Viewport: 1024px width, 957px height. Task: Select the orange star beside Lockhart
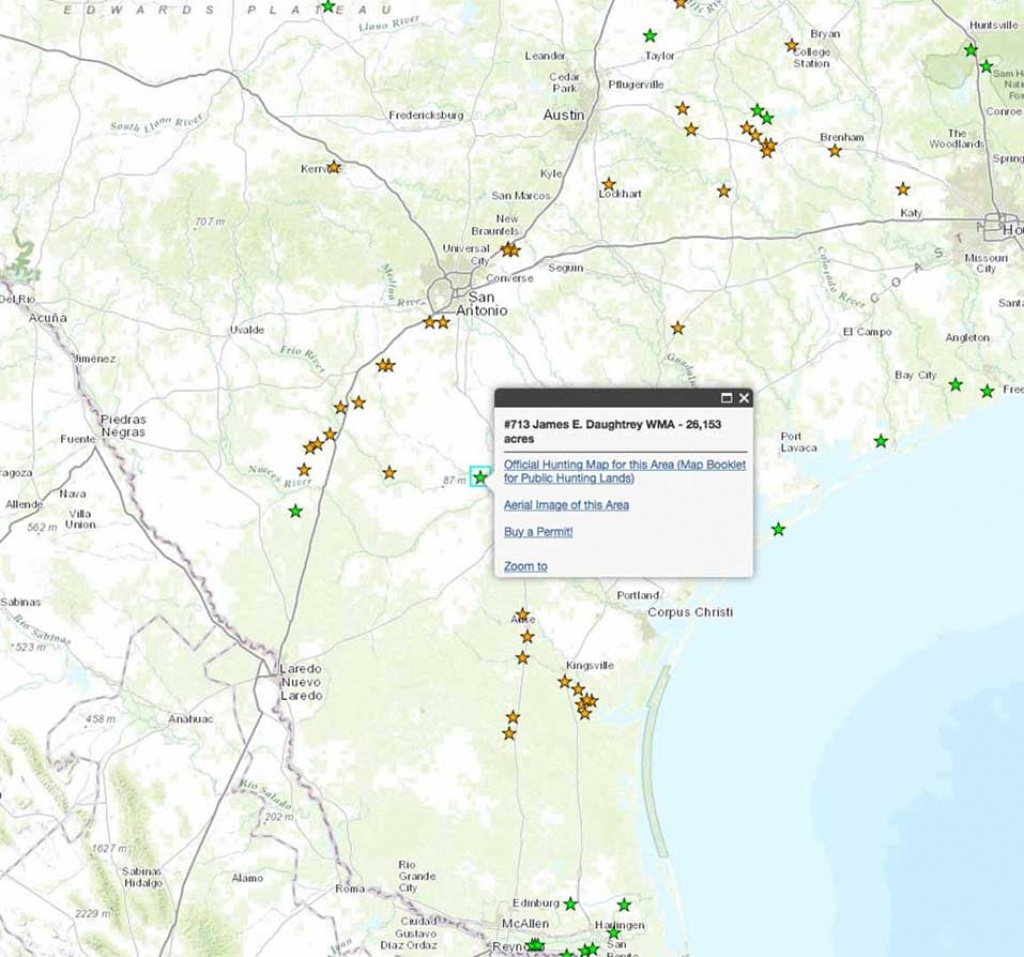608,184
